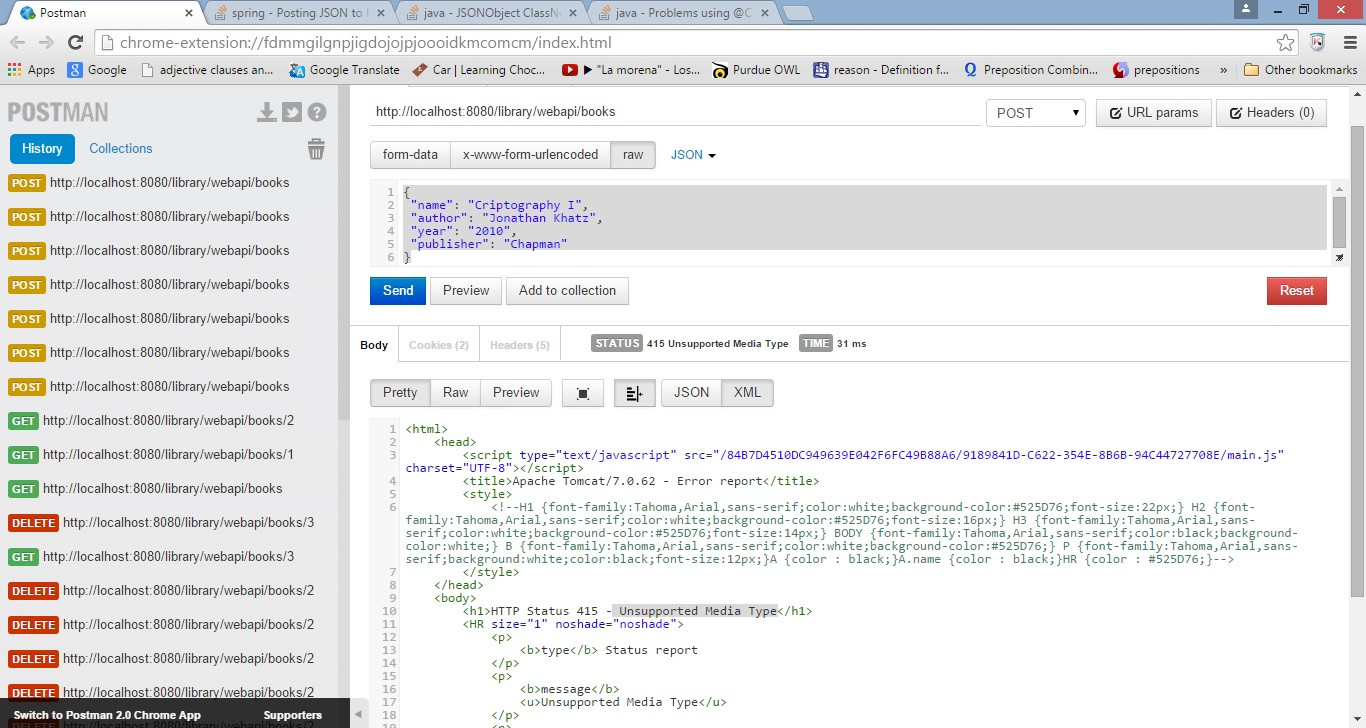Switch to the Collections tab
The image size is (1366, 728).
pos(120,148)
